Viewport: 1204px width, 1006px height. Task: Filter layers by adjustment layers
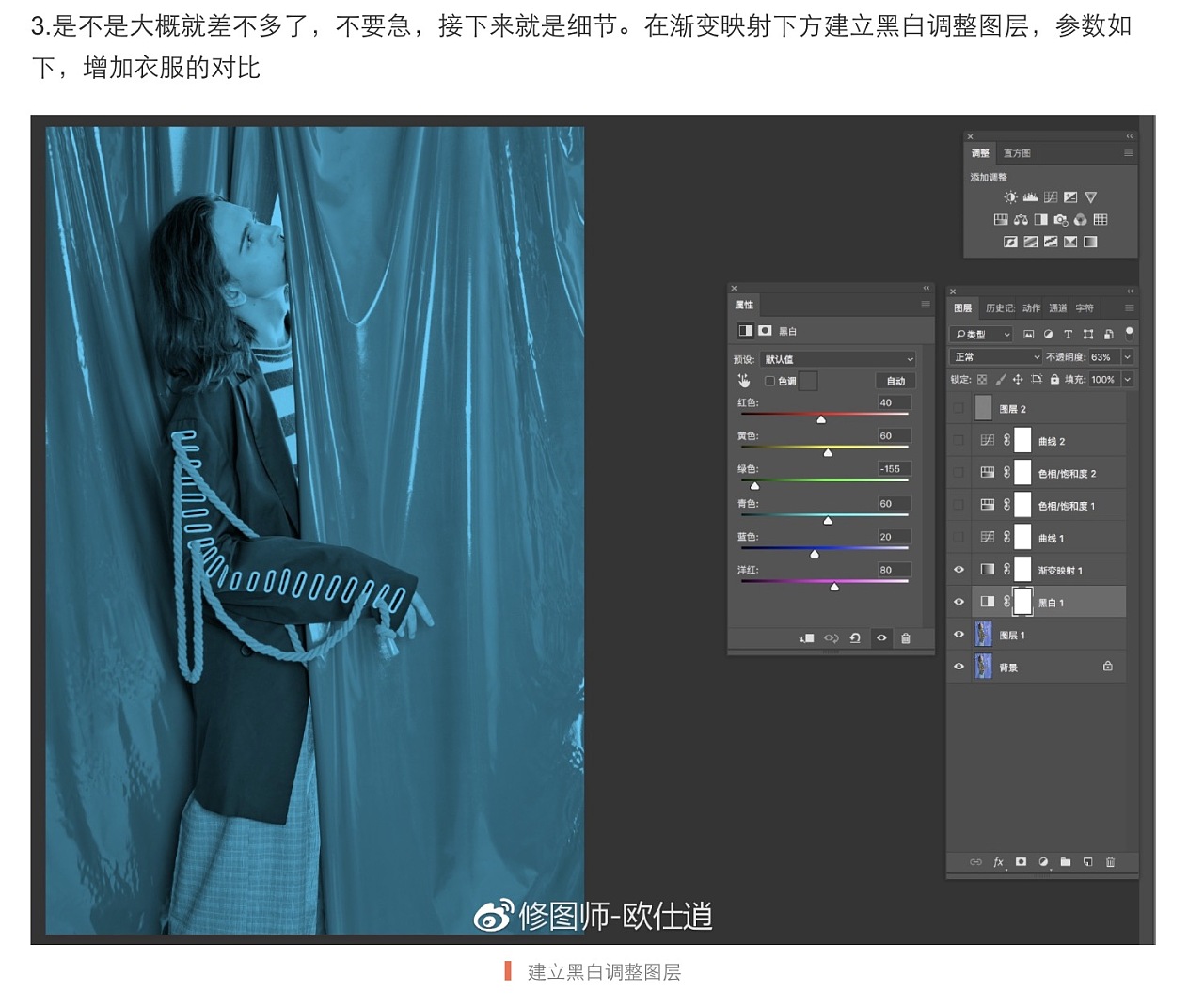pos(1049,335)
